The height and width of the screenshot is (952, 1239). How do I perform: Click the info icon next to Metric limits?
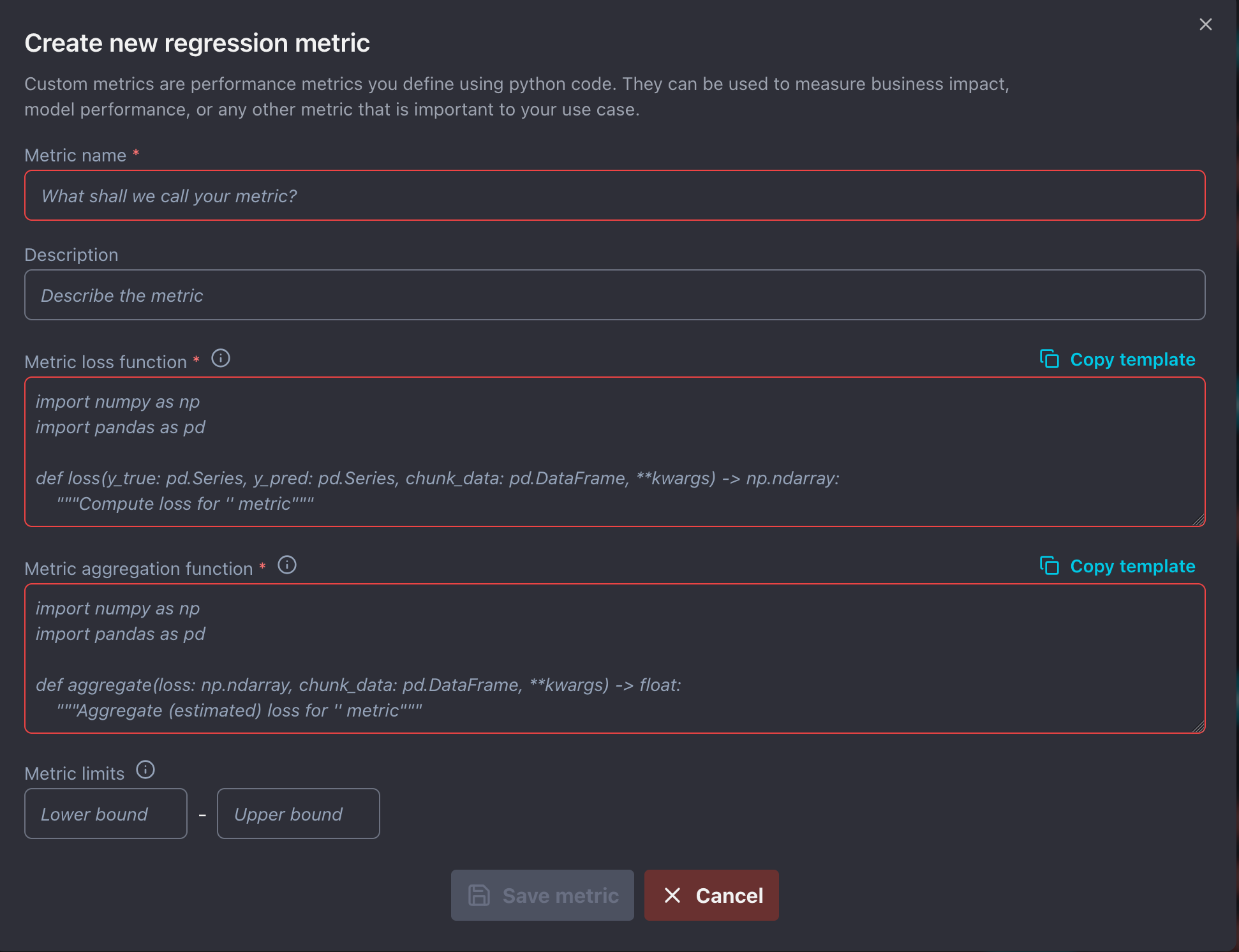145,770
